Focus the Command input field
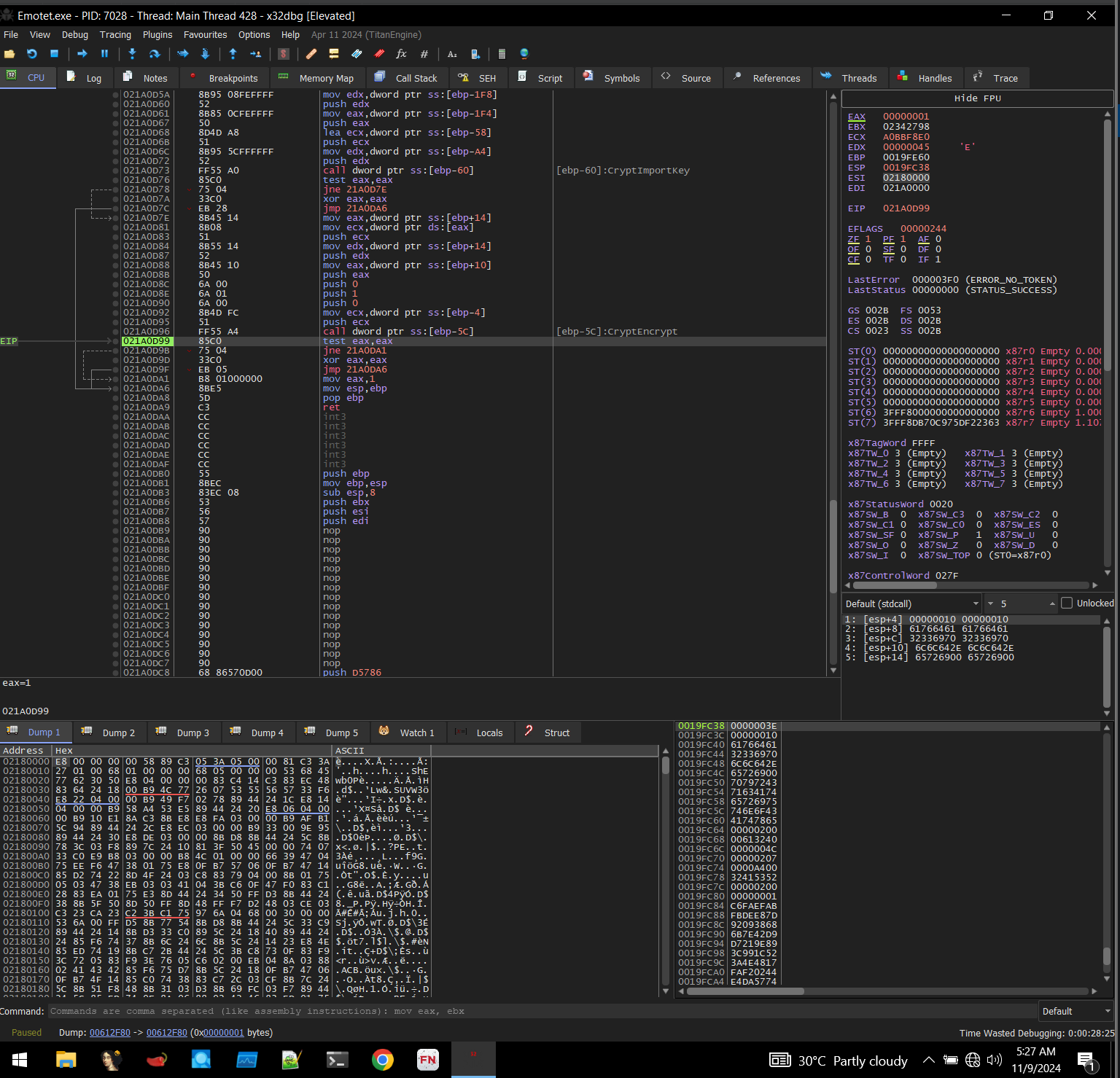Image resolution: width=1120 pixels, height=1078 pixels. point(542,1011)
